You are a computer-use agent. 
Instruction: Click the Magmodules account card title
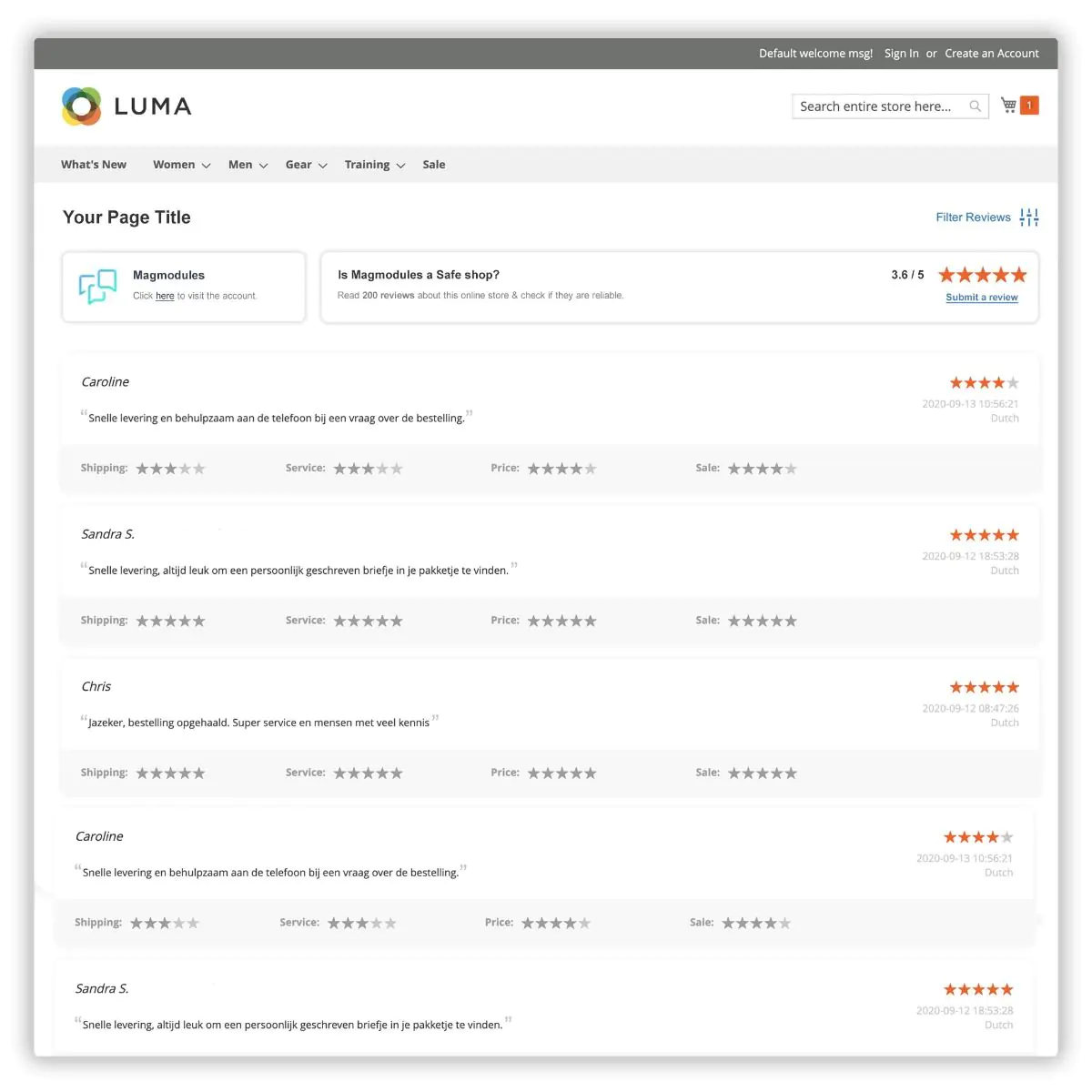coord(168,275)
